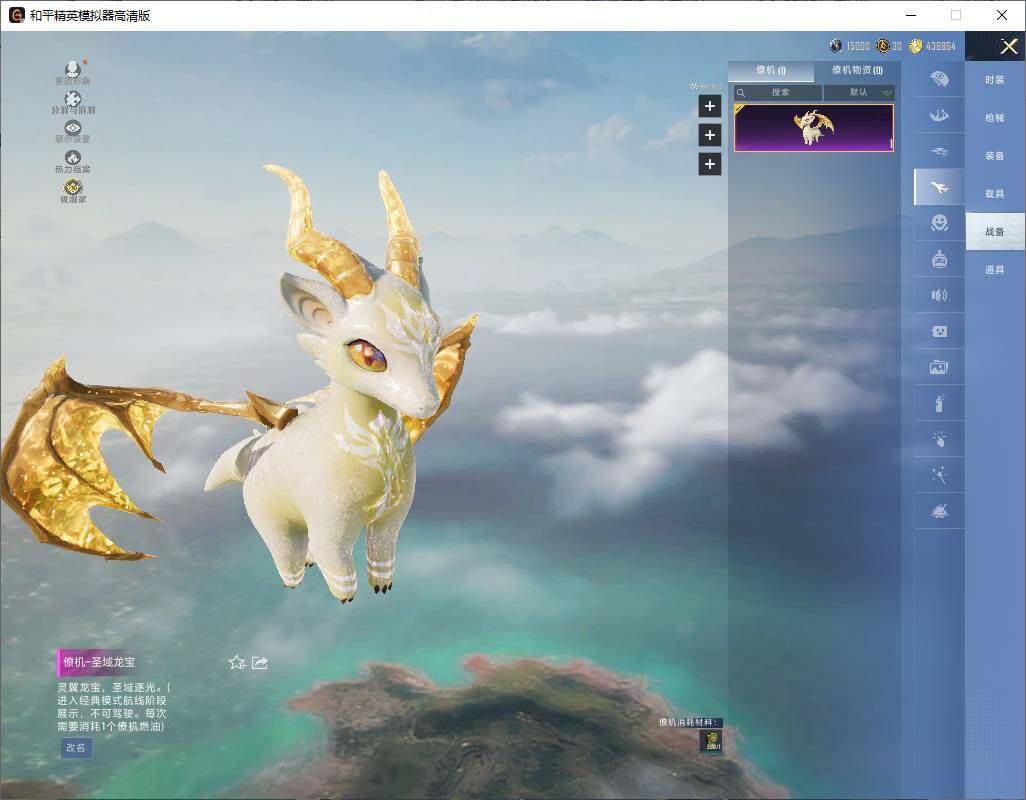The image size is (1026, 800).
Task: Click the 438864 gold amount
Action: click(x=940, y=46)
